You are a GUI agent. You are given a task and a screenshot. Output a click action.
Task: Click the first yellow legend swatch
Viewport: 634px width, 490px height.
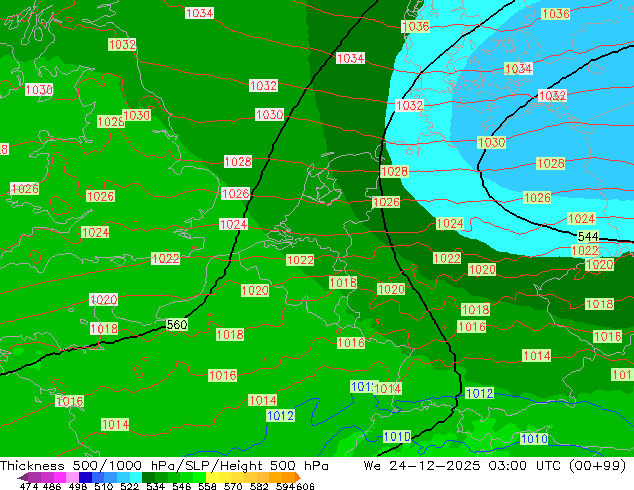tap(212, 477)
